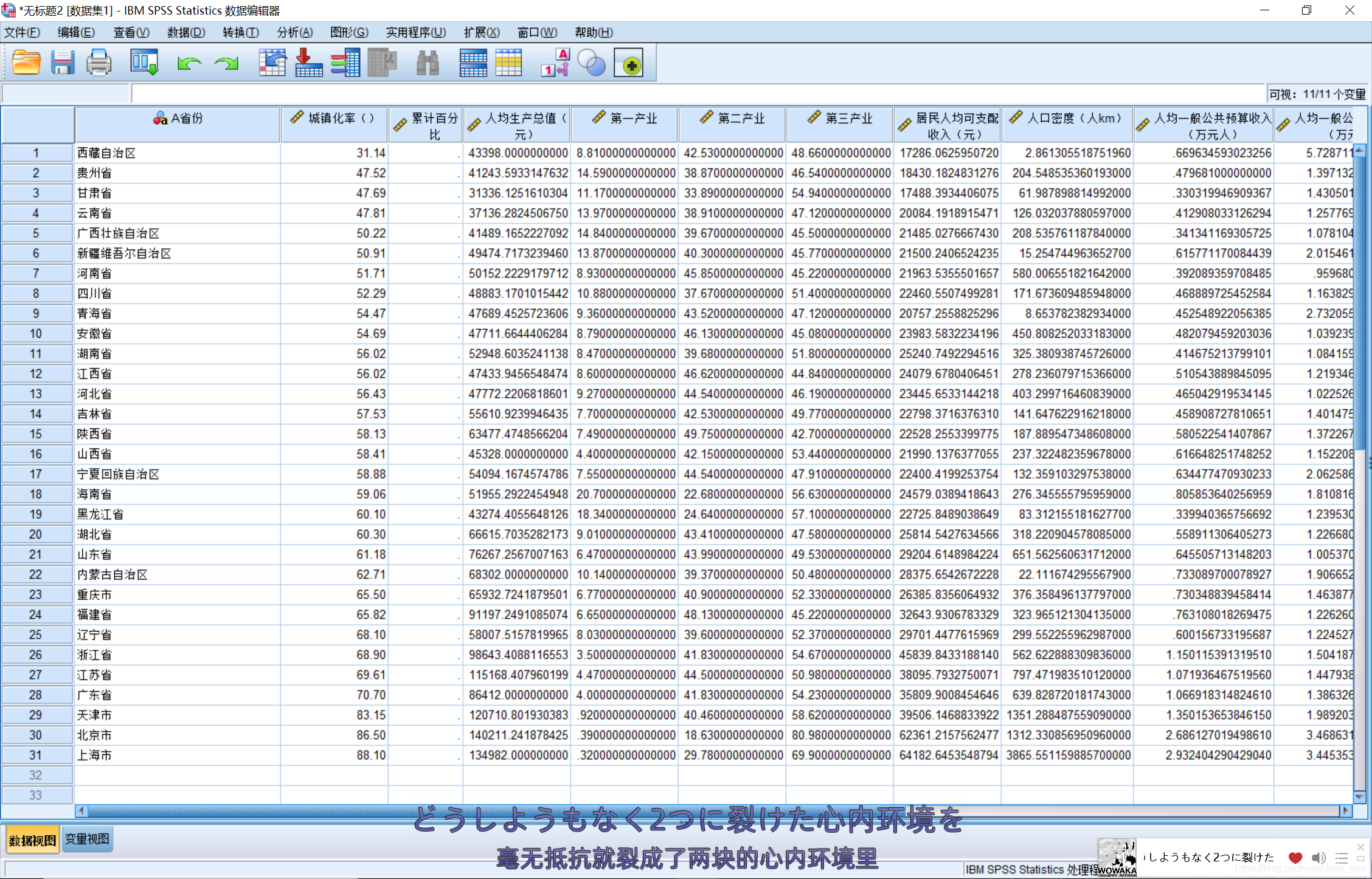Click horizontal scrollbar right arrow

pos(1345,811)
